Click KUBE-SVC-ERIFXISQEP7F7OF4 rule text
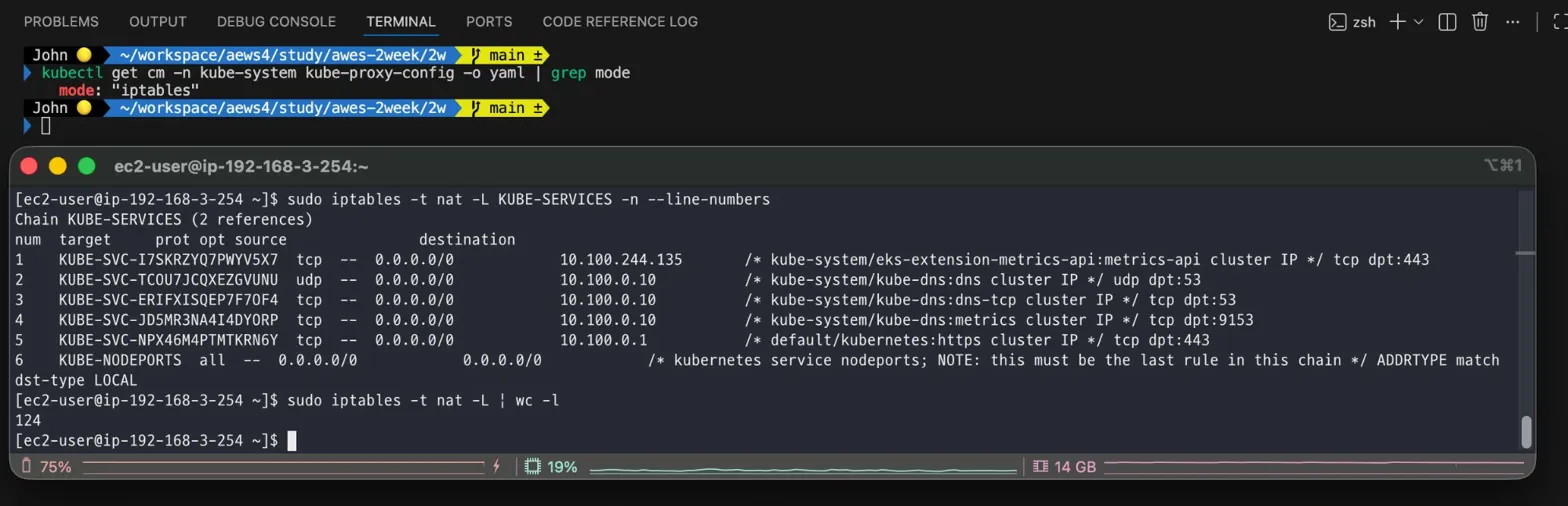The height and width of the screenshot is (506, 1568). pyautogui.click(x=168, y=300)
